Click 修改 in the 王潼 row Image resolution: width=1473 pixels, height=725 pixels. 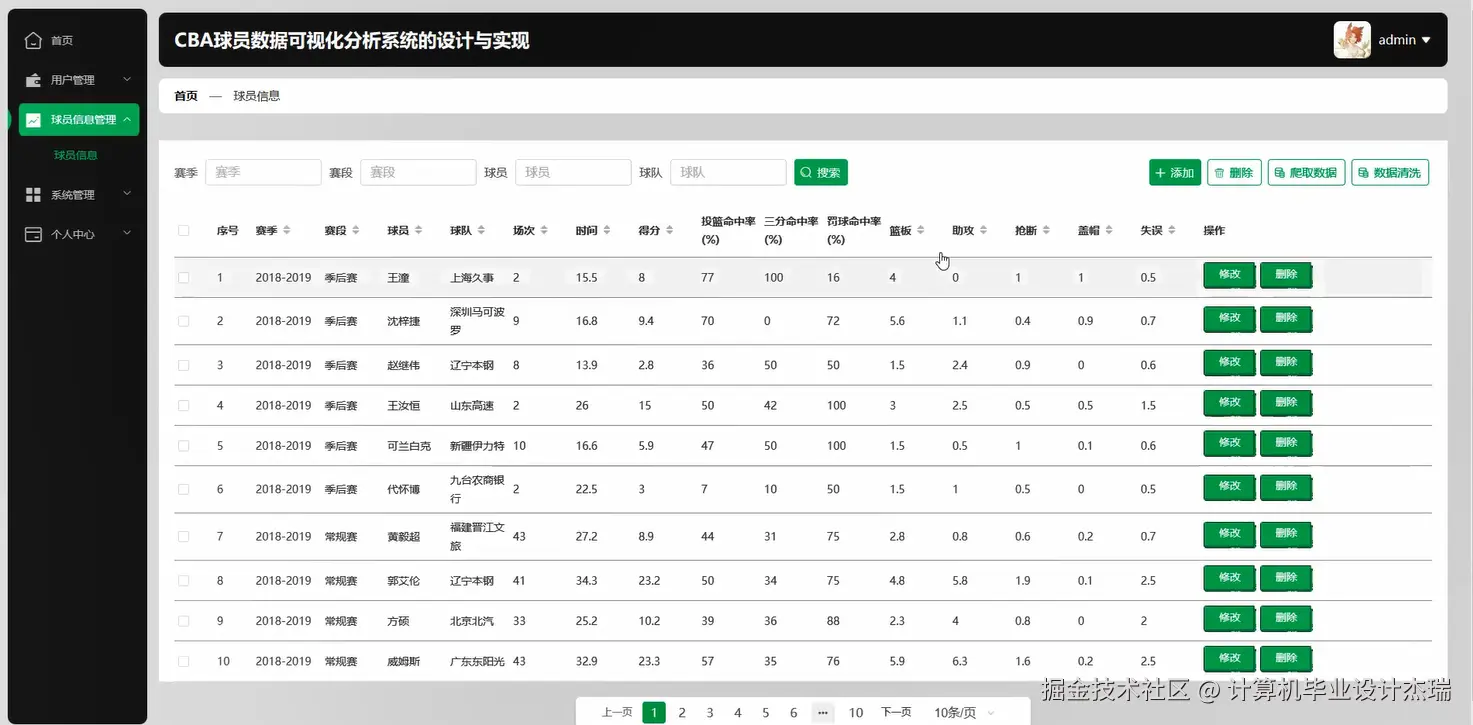pos(1229,276)
